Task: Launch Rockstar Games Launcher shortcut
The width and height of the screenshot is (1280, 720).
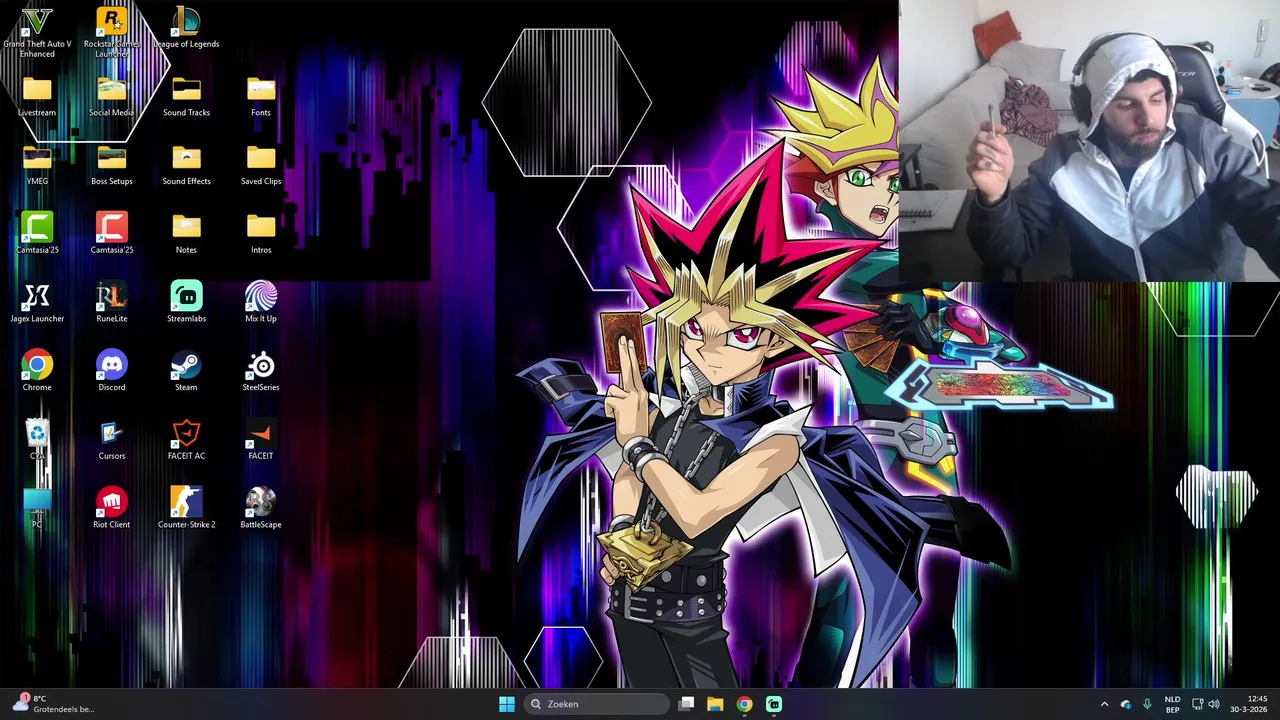Action: 111,32
